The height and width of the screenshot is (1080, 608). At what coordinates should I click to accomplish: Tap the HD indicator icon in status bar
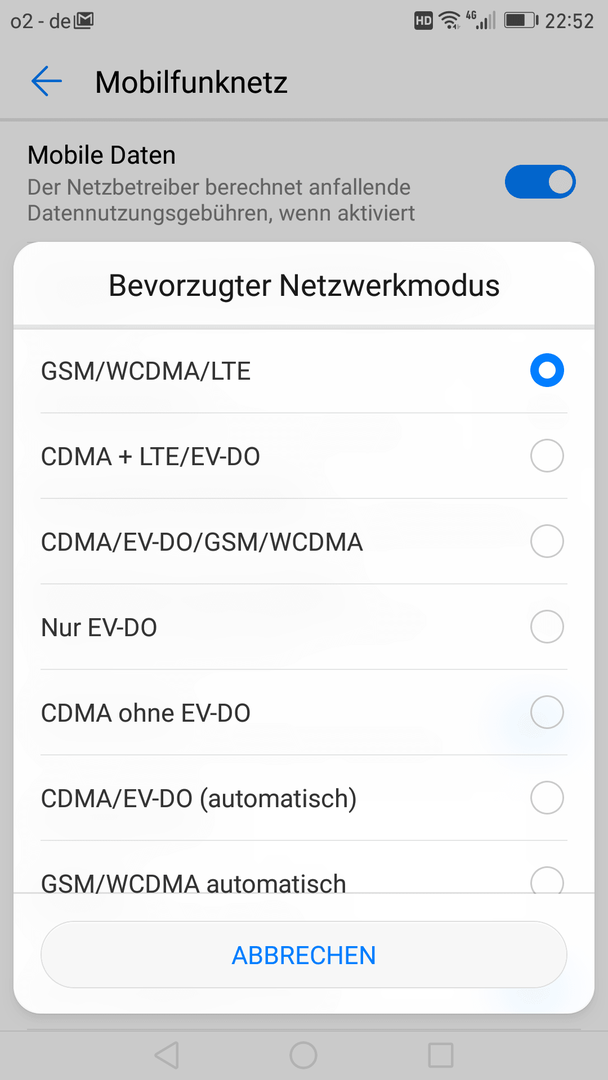[423, 21]
